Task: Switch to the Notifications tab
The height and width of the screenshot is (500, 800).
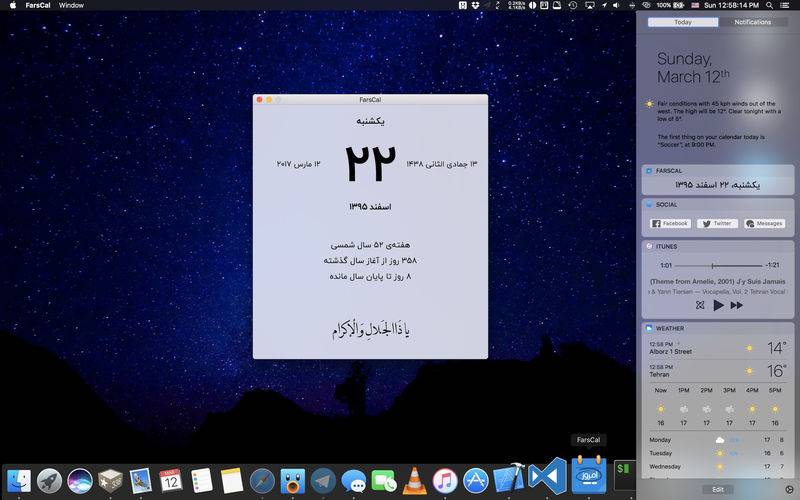Action: 752,22
